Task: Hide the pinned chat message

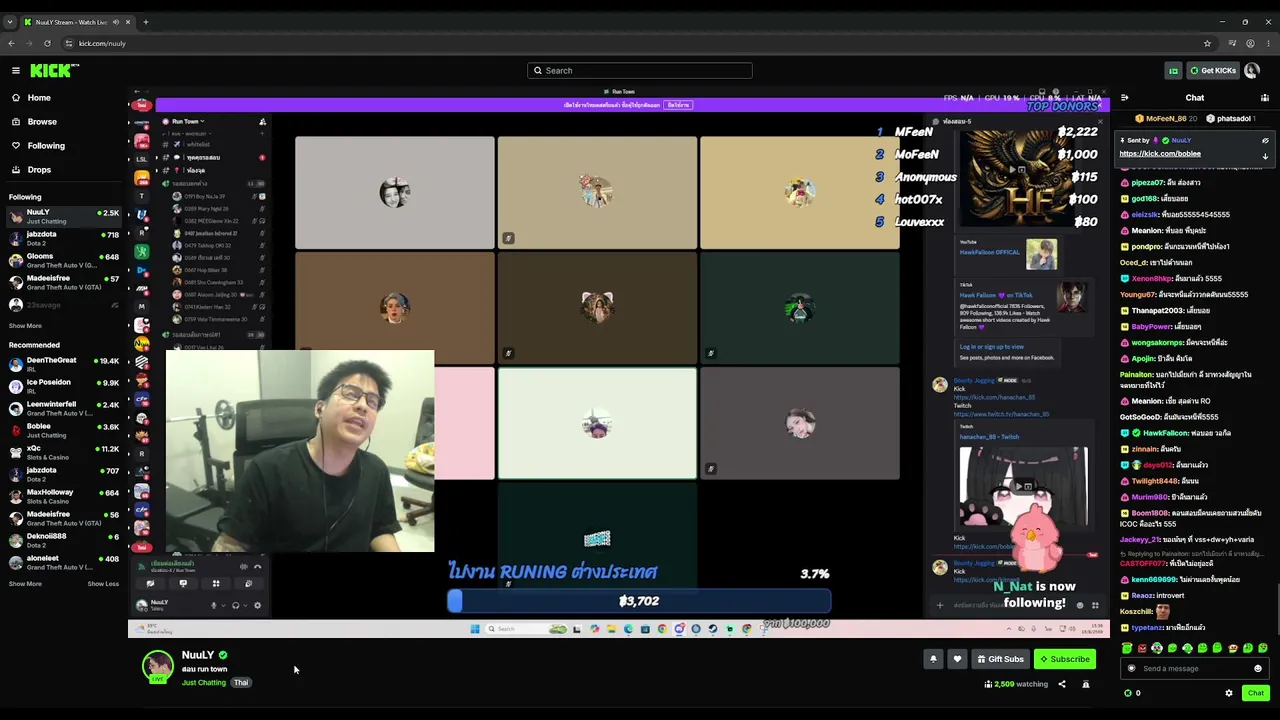Action: pos(1265,141)
